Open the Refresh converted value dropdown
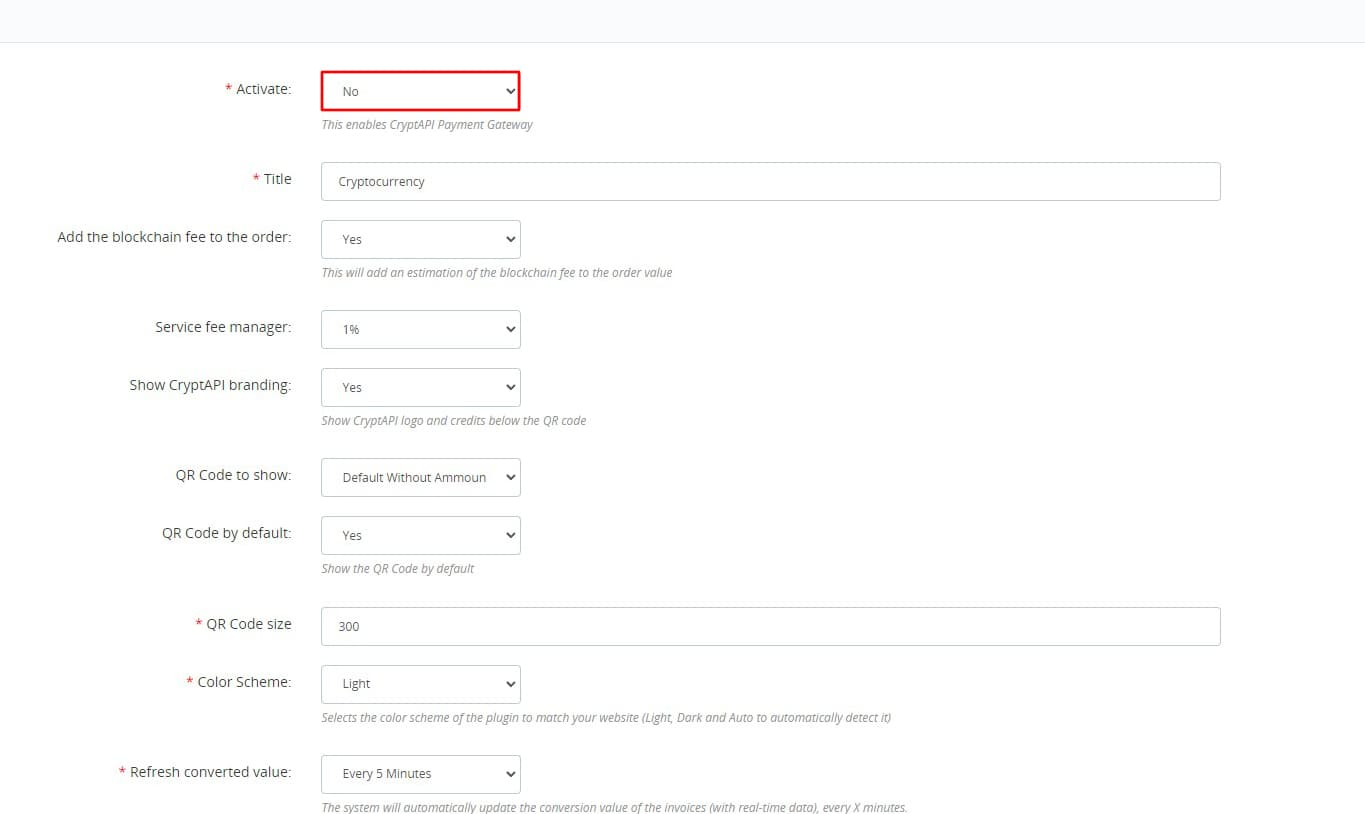 (x=420, y=773)
